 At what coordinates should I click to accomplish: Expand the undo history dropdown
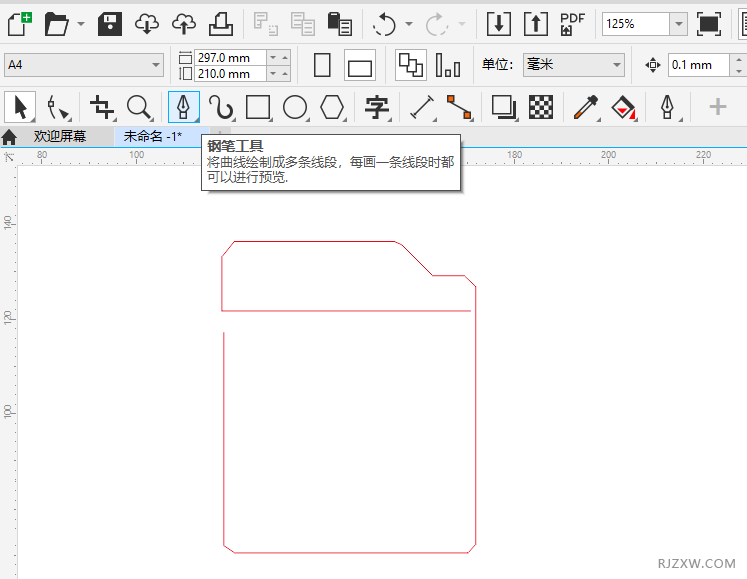pos(409,23)
